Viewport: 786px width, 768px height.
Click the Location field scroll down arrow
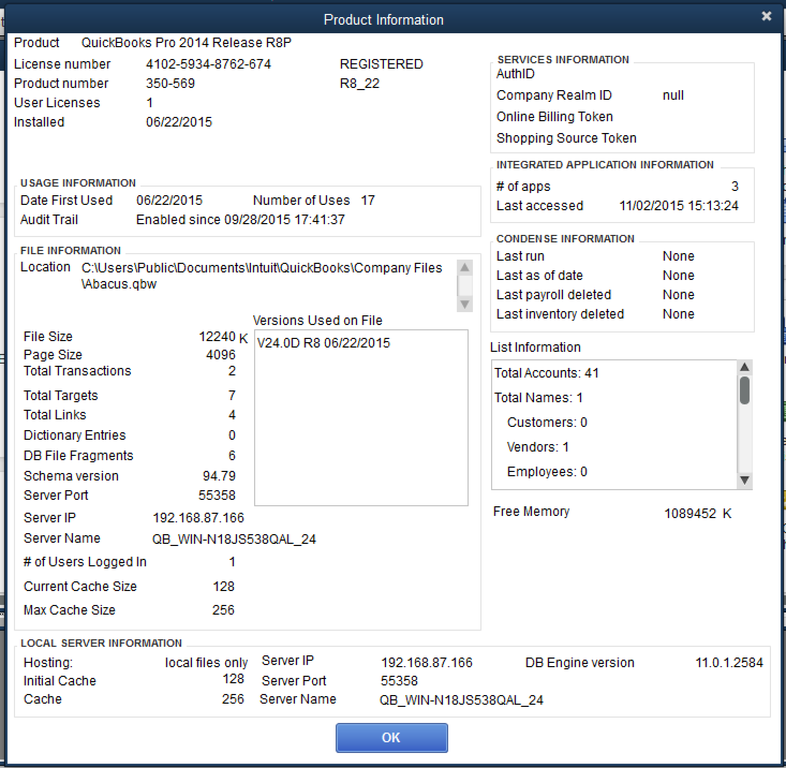pyautogui.click(x=464, y=304)
